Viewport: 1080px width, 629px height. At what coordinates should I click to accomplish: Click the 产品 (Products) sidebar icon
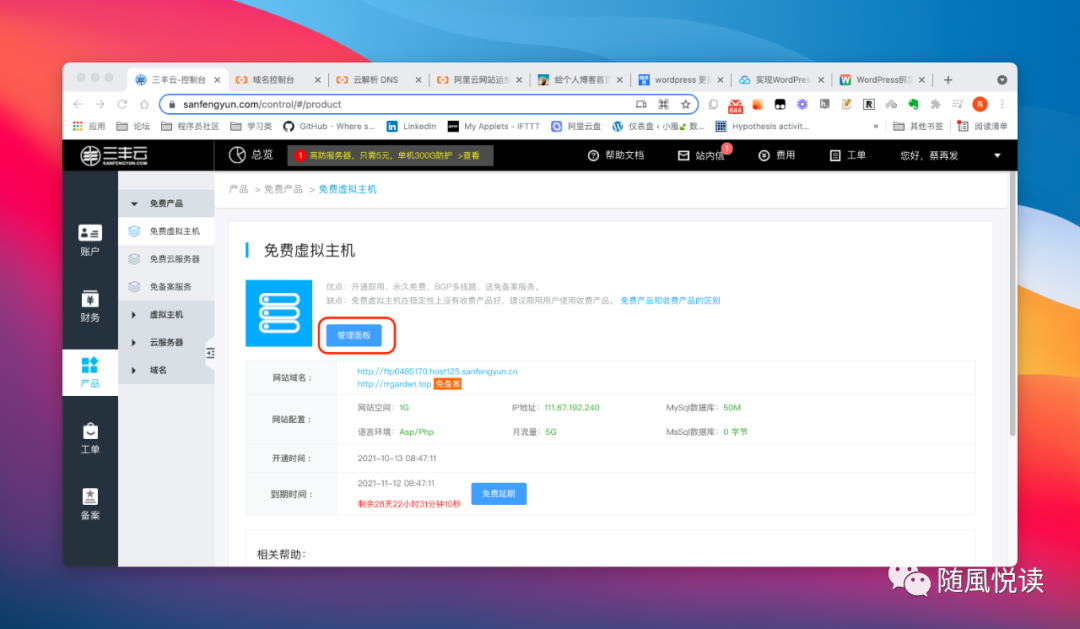(x=90, y=370)
